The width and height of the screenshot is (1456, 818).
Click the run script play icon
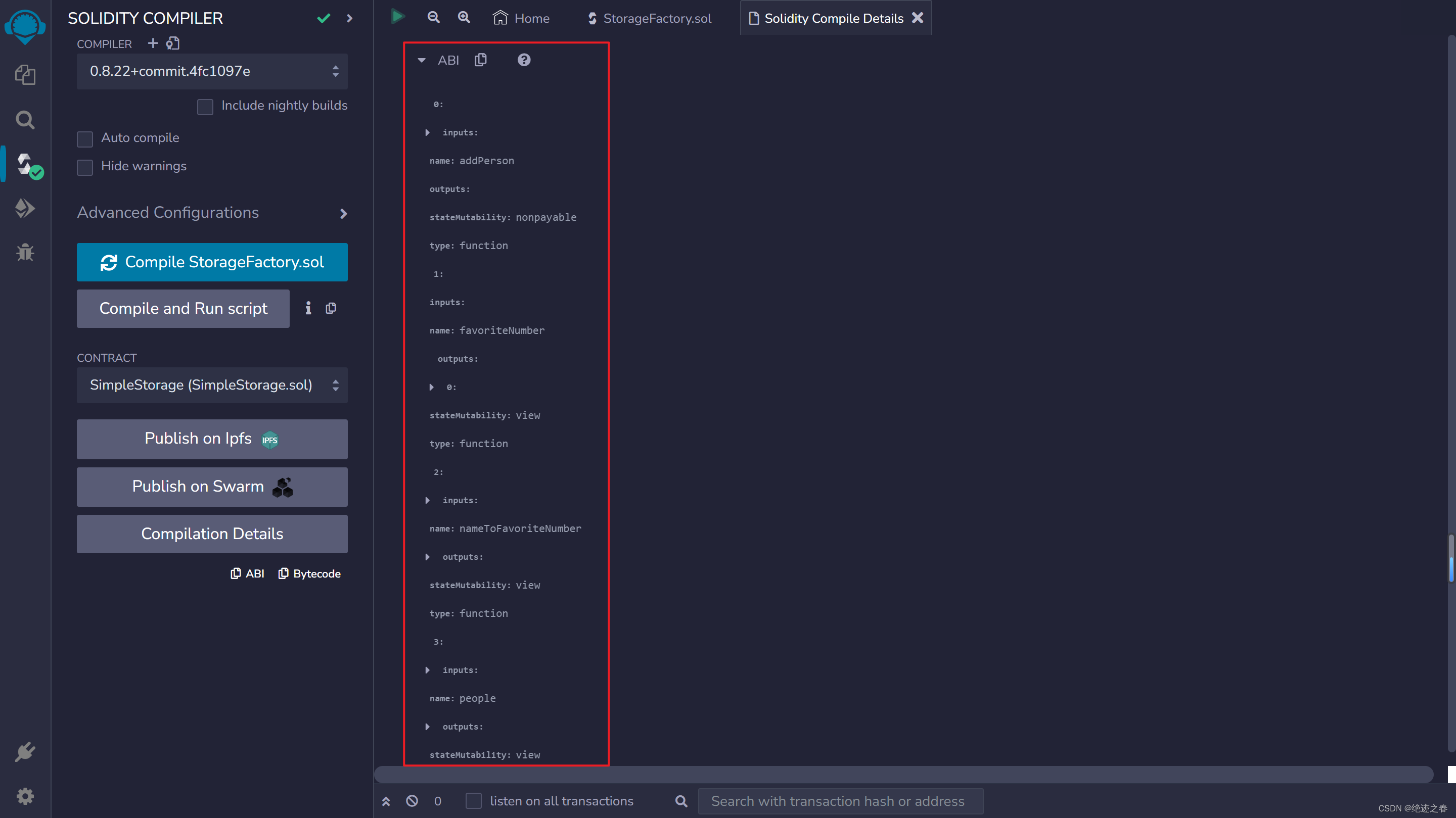(x=397, y=17)
